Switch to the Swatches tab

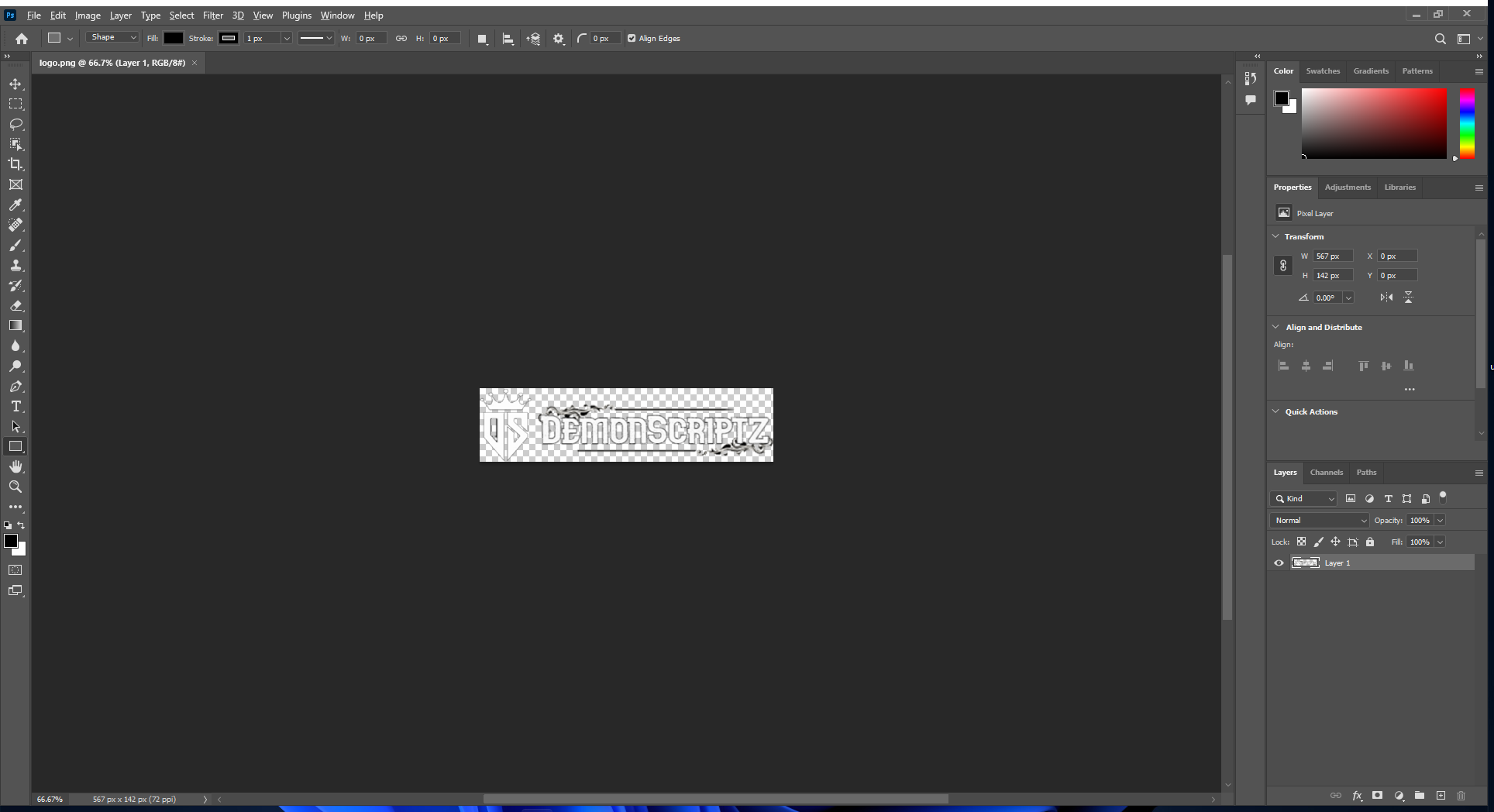pos(1323,71)
